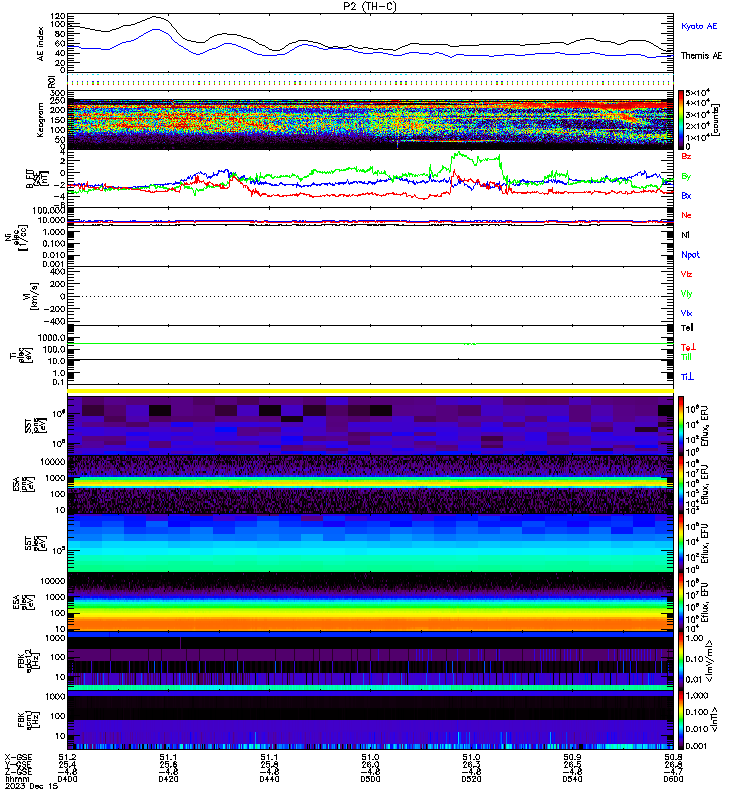Click the yellow horizontal bar above SST panel
750x800 pixels.
coord(370,391)
